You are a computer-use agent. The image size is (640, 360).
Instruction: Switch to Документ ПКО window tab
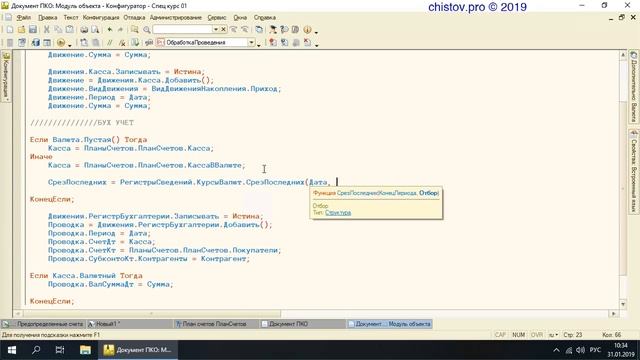point(303,324)
